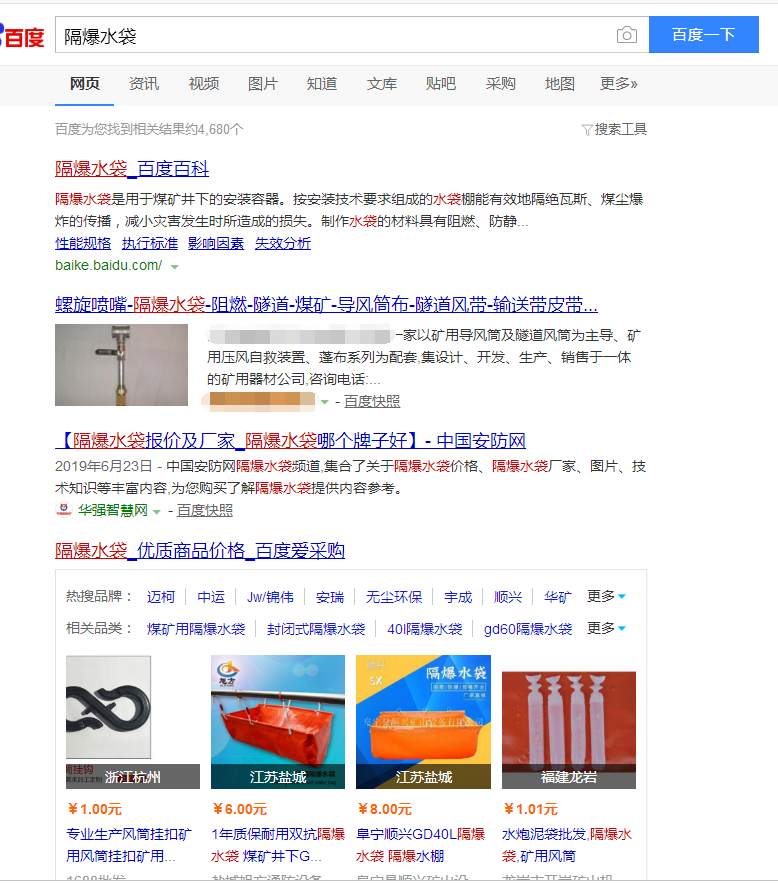
Task: Open the 失效分析 sublink
Action: [x=283, y=243]
